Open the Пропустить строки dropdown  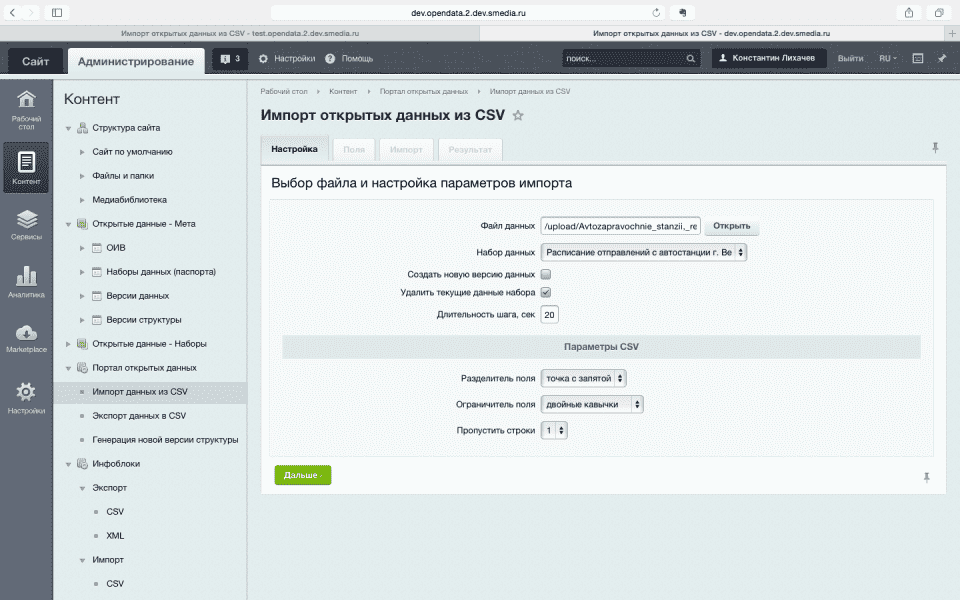point(554,430)
